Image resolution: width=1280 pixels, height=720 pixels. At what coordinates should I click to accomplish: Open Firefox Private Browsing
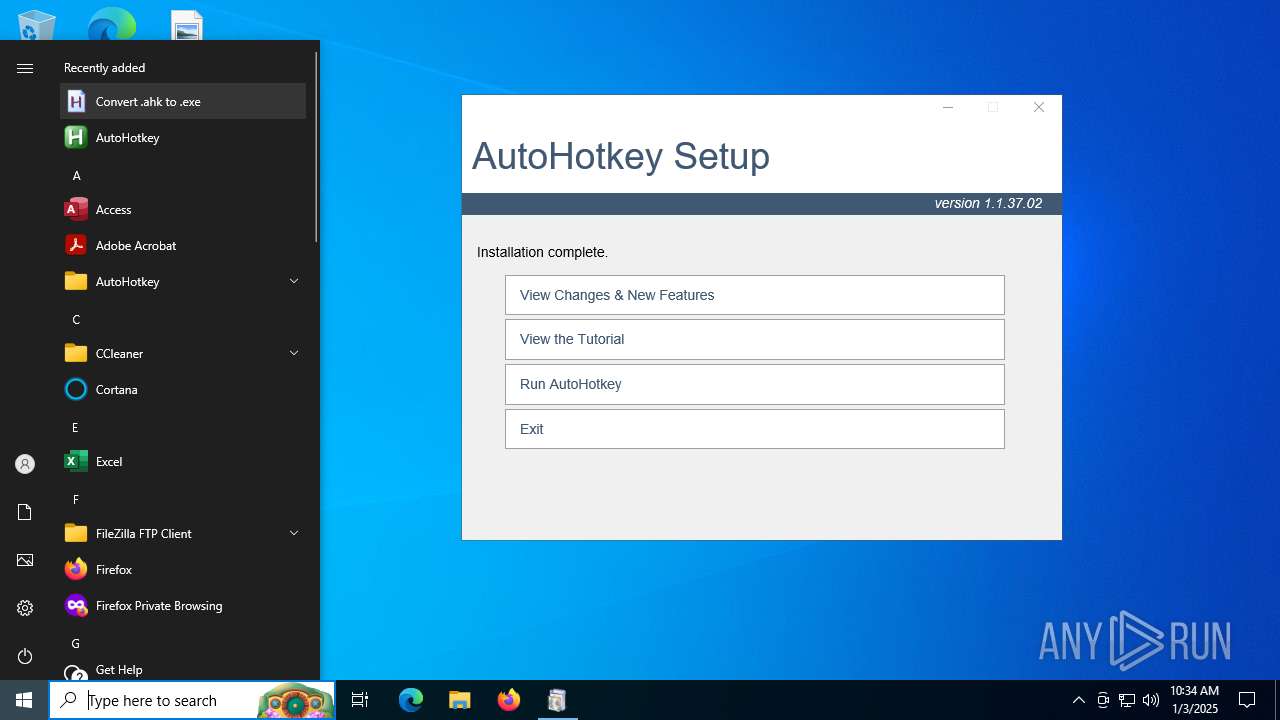tap(183, 605)
